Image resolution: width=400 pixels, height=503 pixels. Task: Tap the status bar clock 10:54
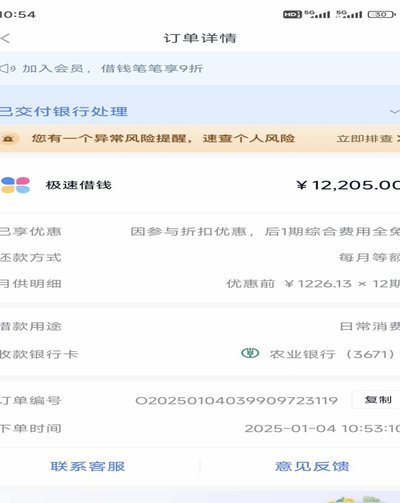point(17,15)
